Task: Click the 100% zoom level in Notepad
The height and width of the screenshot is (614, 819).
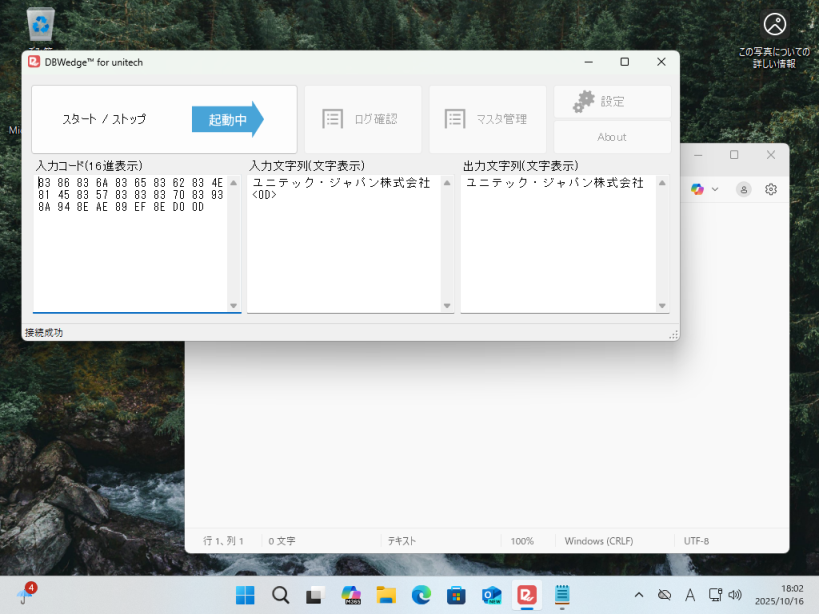Action: pos(522,541)
